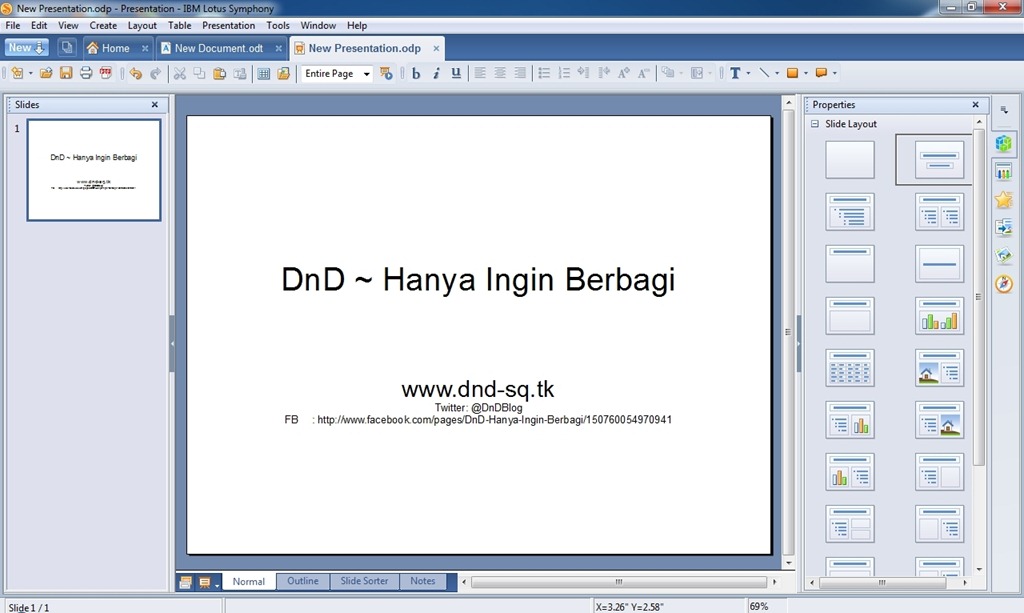Close the Properties panel

coord(976,104)
